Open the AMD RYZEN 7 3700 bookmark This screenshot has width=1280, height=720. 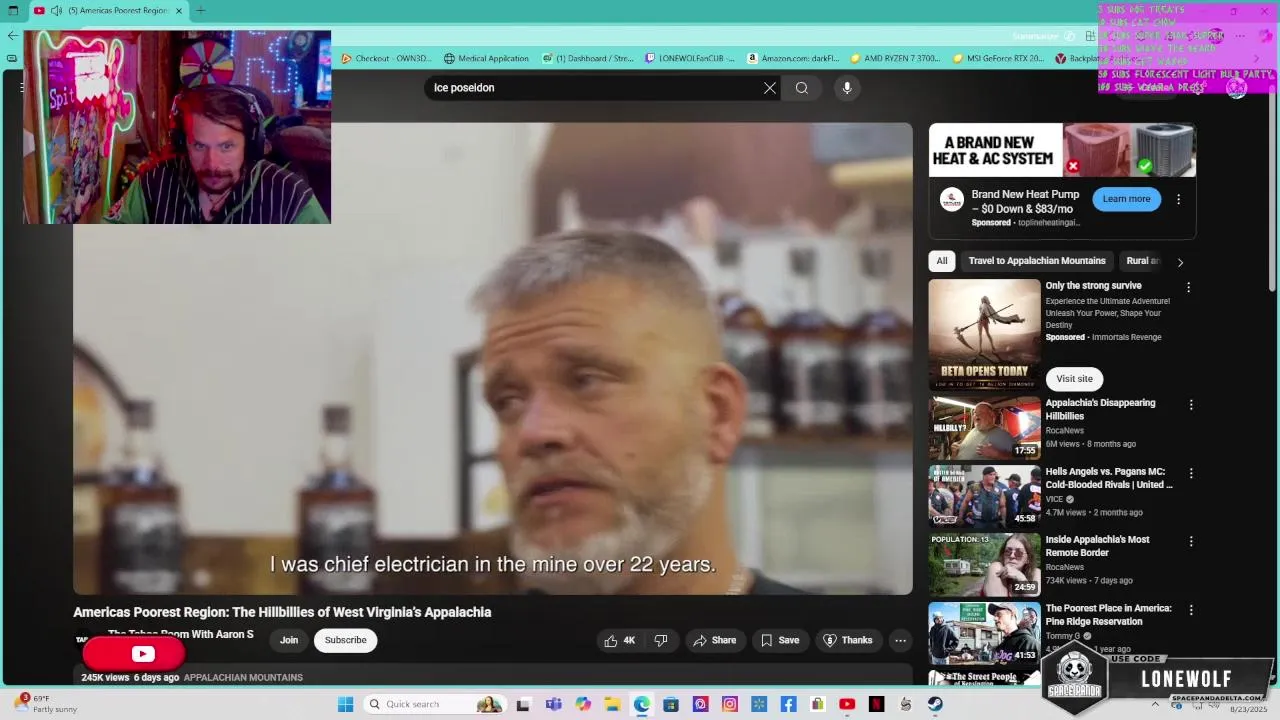pyautogui.click(x=895, y=58)
